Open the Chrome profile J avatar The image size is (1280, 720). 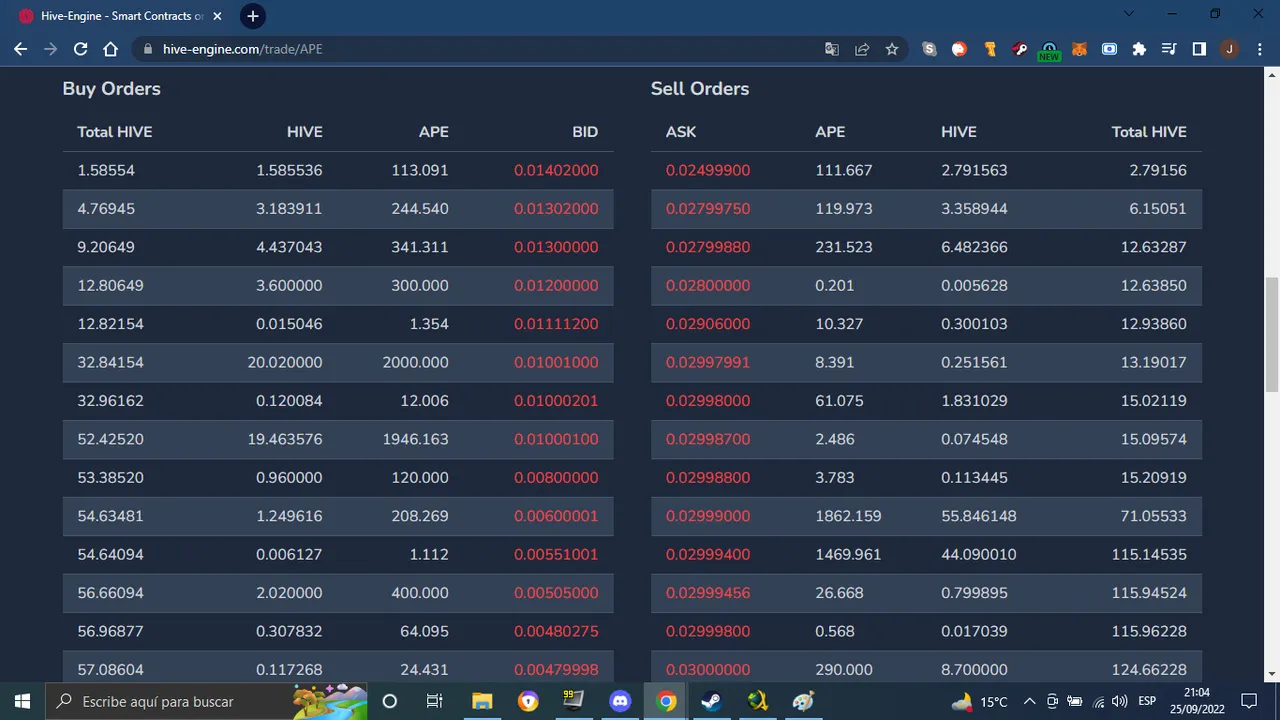click(x=1229, y=49)
